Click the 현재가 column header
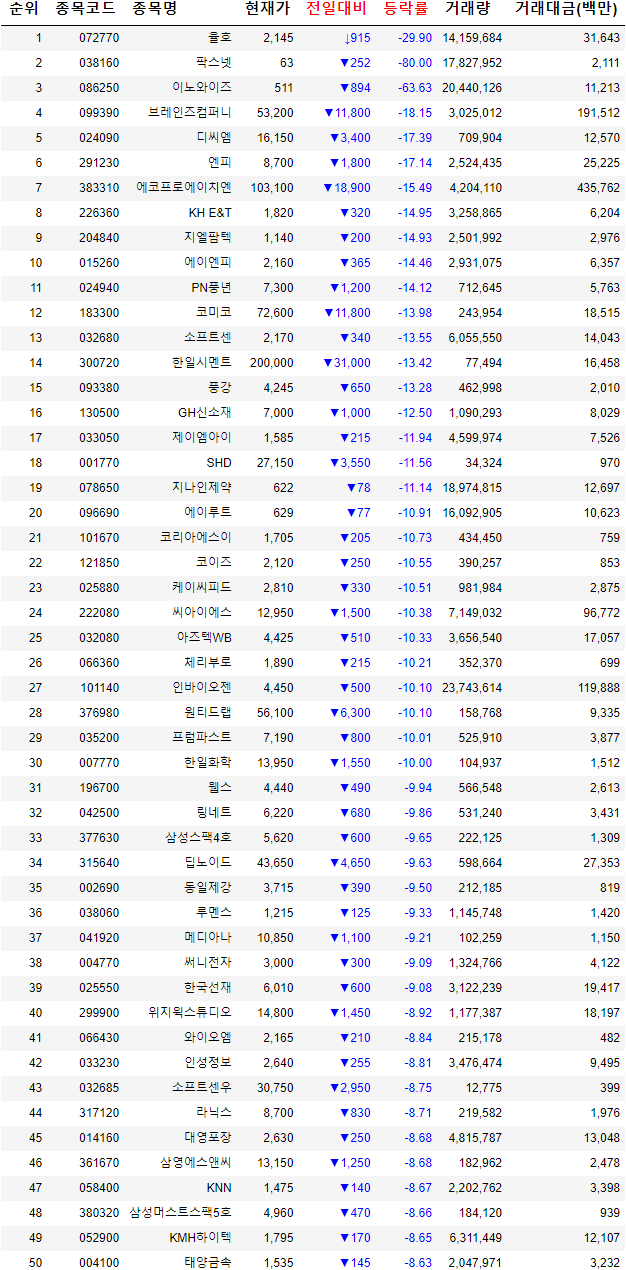The height and width of the screenshot is (1270, 626). coord(268,11)
